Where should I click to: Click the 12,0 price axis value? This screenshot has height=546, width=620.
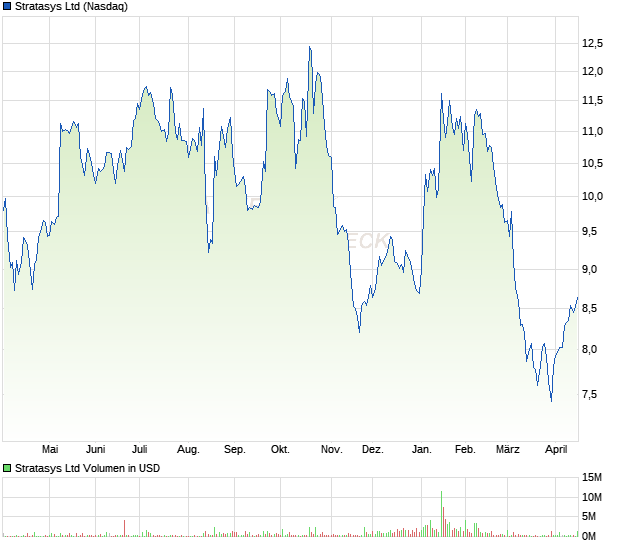pos(592,72)
